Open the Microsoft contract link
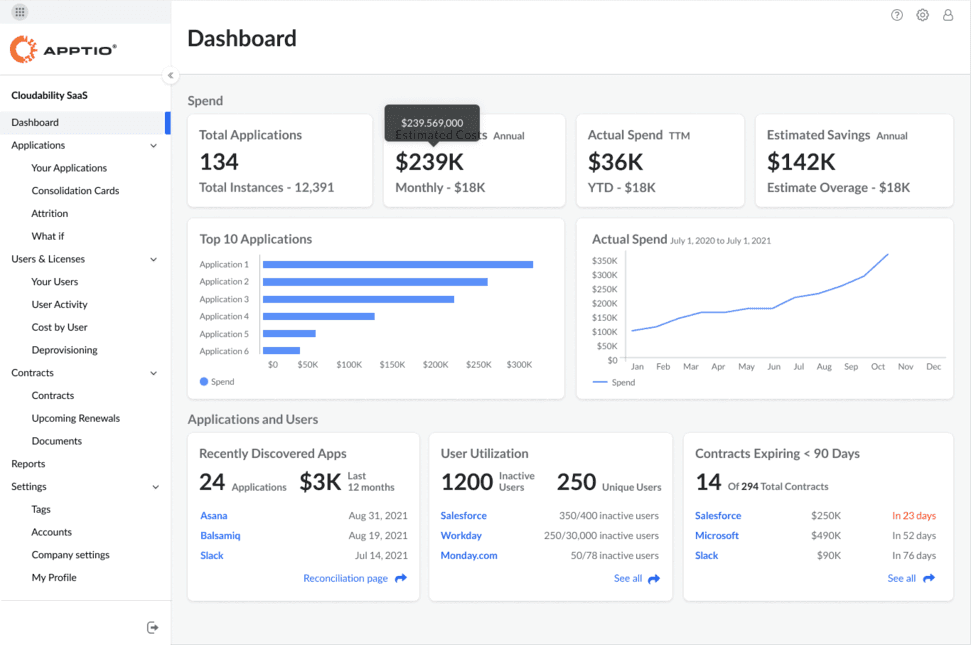 [x=716, y=535]
